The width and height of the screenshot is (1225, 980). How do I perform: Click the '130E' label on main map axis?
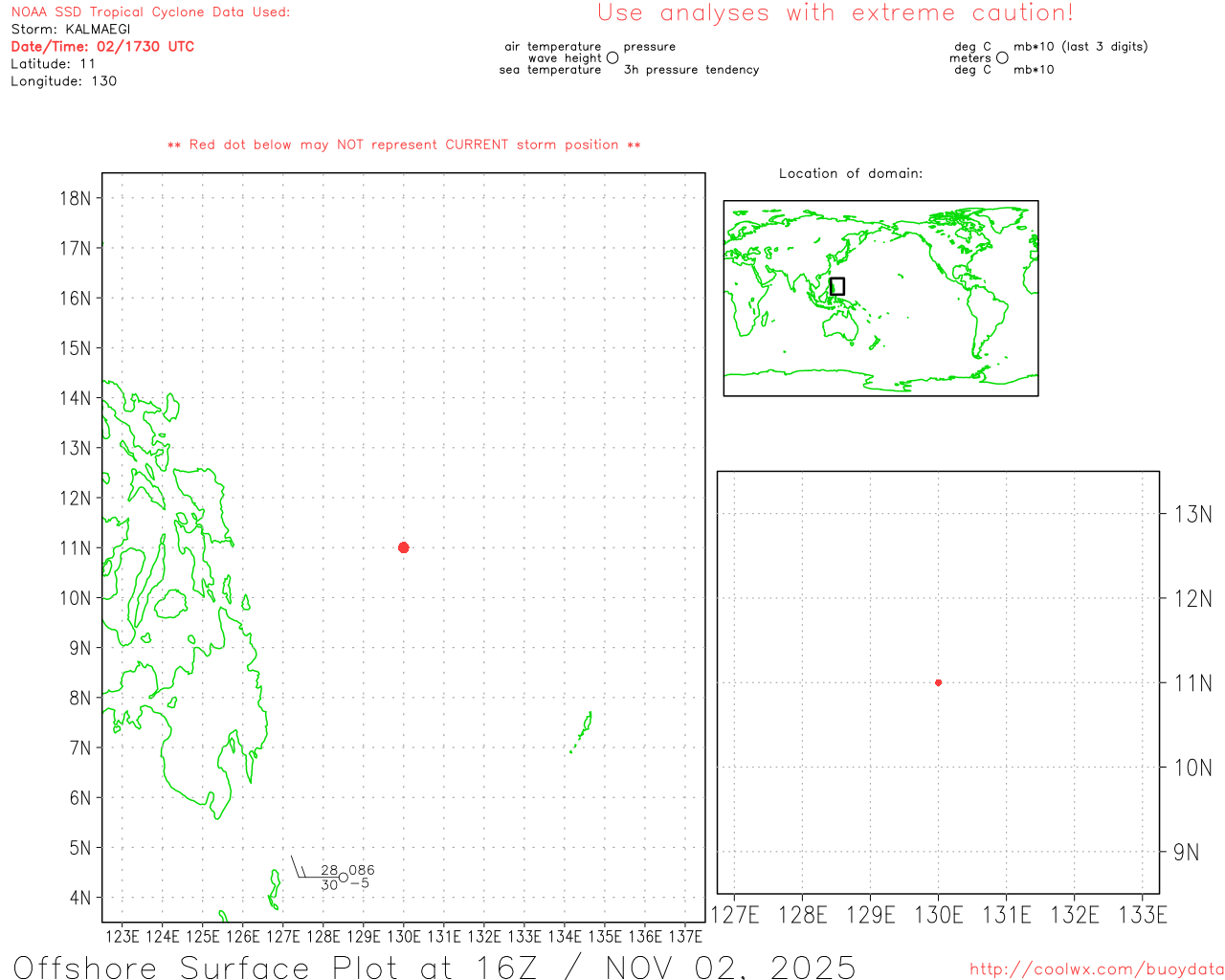pyautogui.click(x=403, y=936)
